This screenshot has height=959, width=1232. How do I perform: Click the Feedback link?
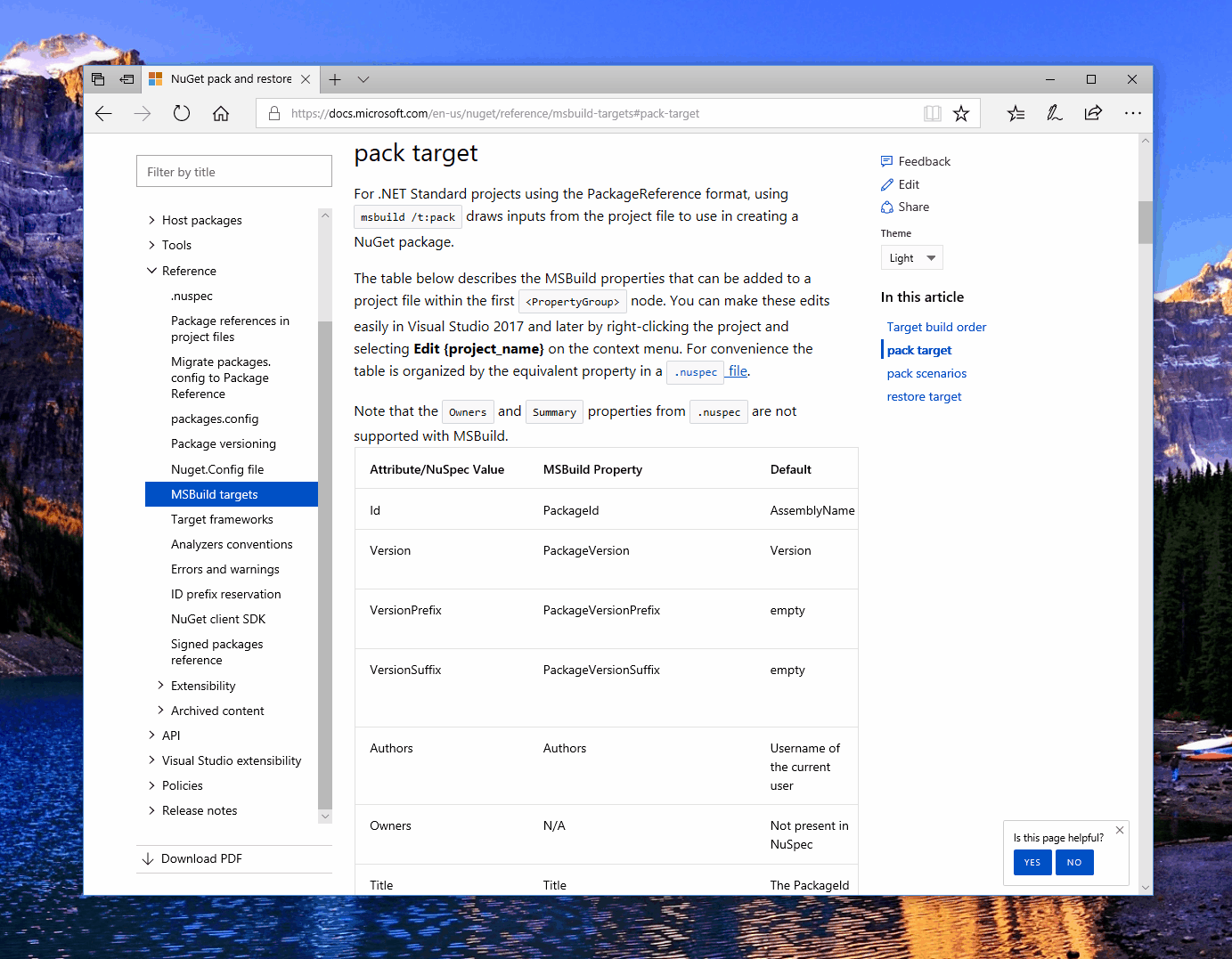click(916, 161)
